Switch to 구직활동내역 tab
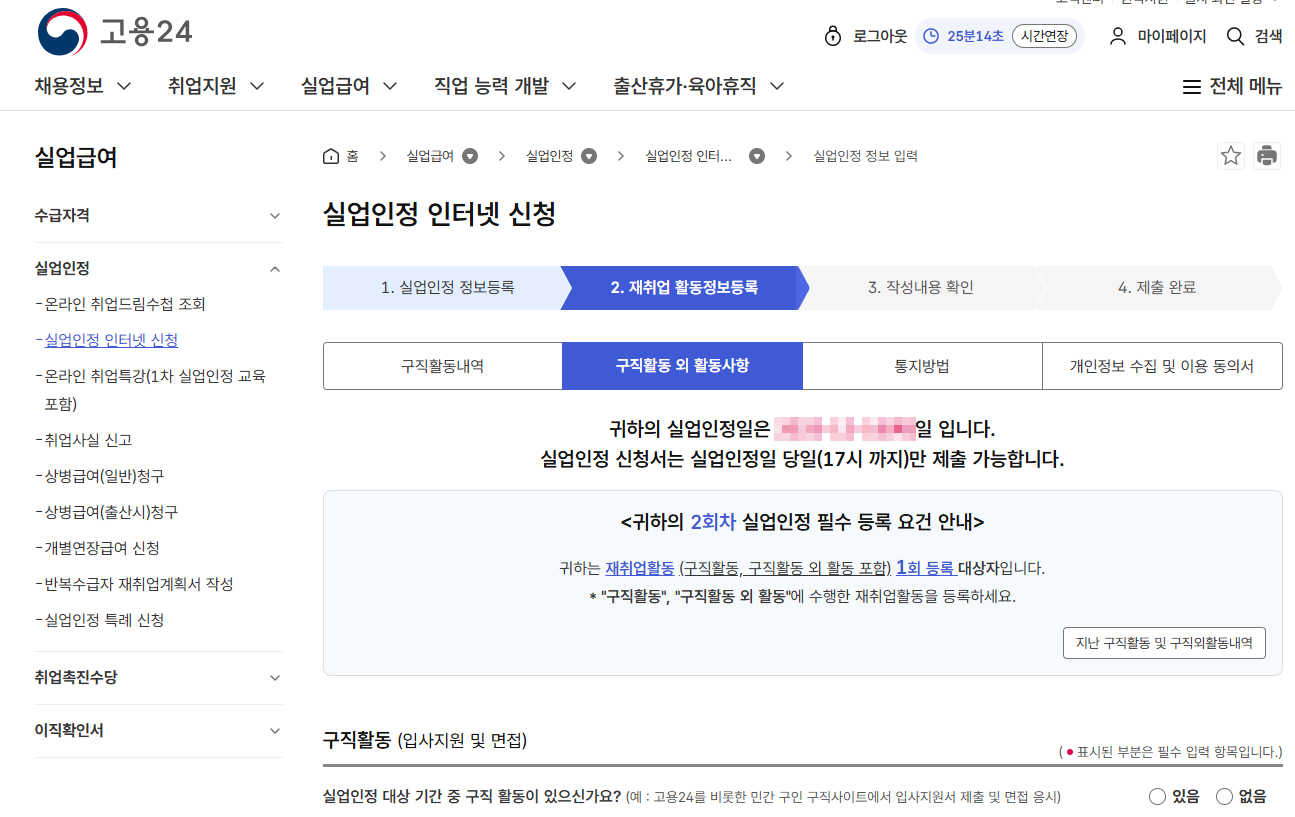This screenshot has height=817, width=1295. pyautogui.click(x=443, y=366)
